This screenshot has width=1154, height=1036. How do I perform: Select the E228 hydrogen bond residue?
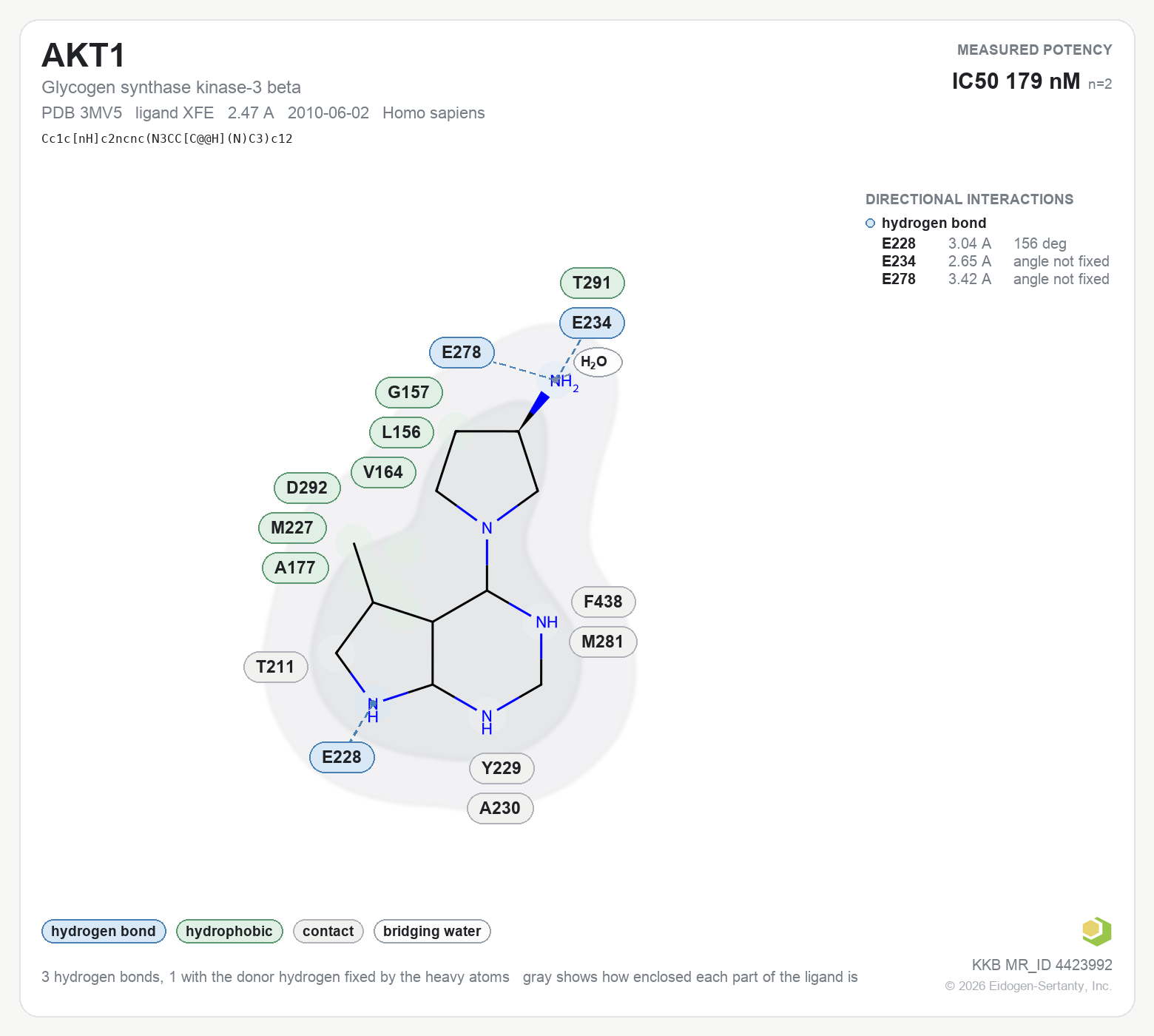(x=343, y=757)
